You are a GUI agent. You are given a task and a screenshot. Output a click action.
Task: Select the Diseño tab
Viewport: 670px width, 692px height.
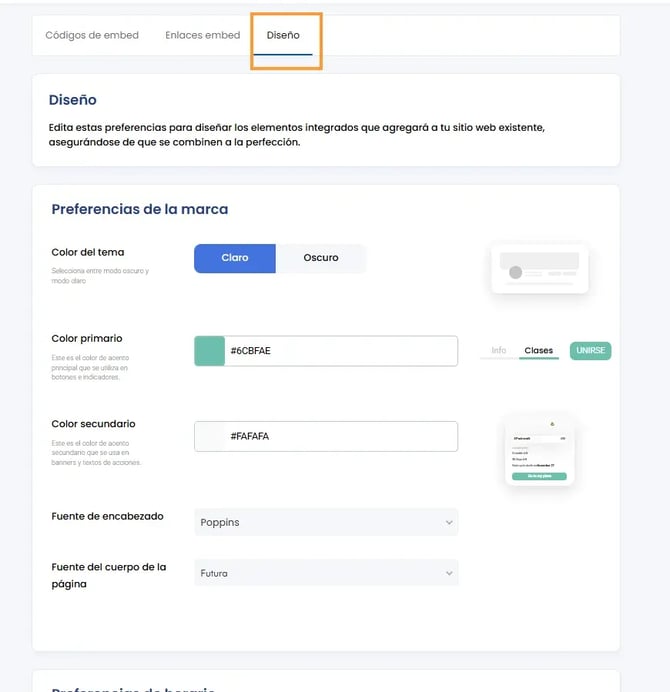pyautogui.click(x=283, y=35)
